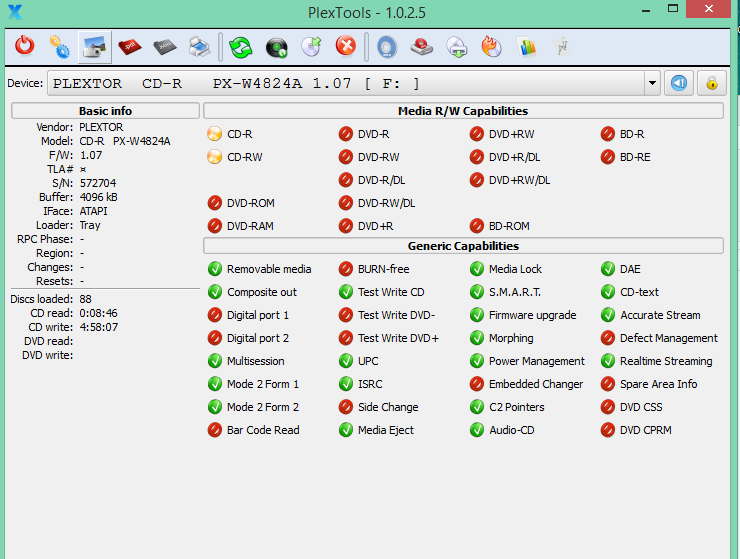Image resolution: width=740 pixels, height=559 pixels.
Task: Click the faded graph toolbar icon
Action: click(x=562, y=47)
